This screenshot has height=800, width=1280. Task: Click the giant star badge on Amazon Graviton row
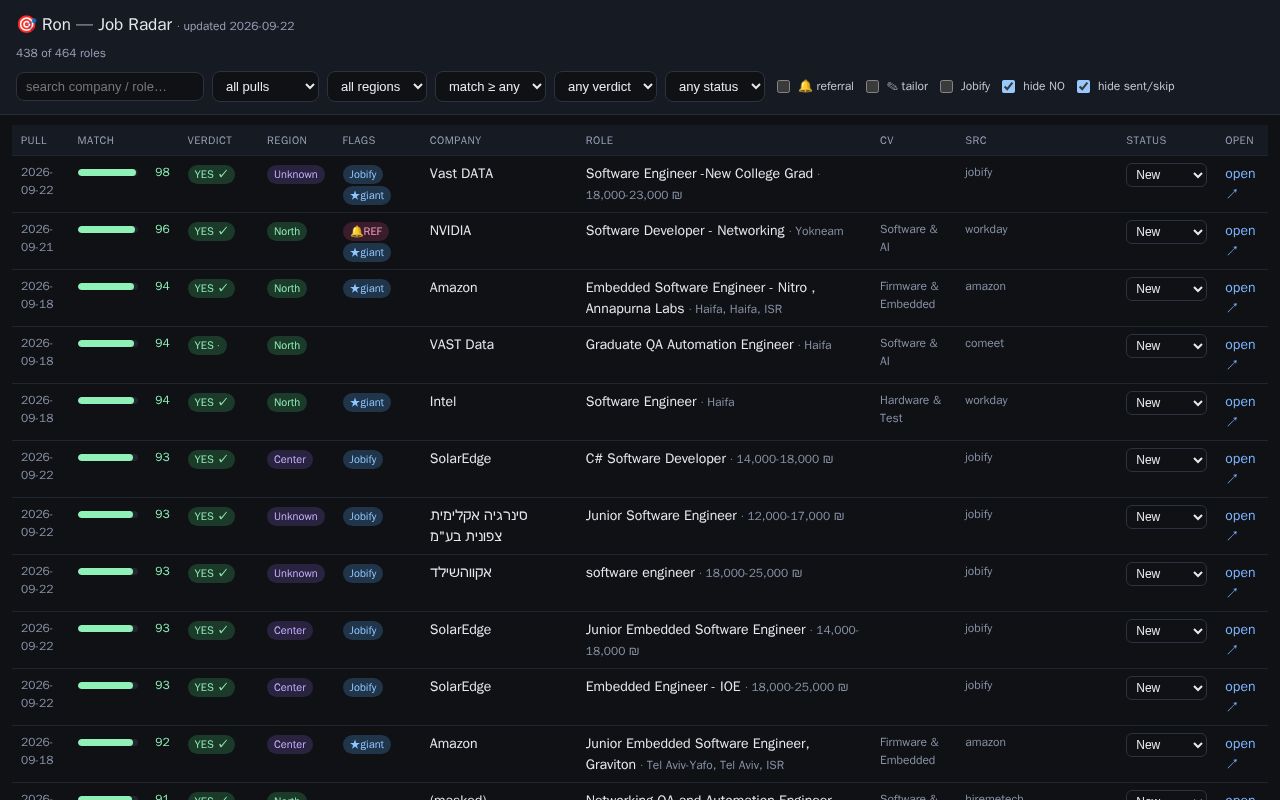click(367, 744)
